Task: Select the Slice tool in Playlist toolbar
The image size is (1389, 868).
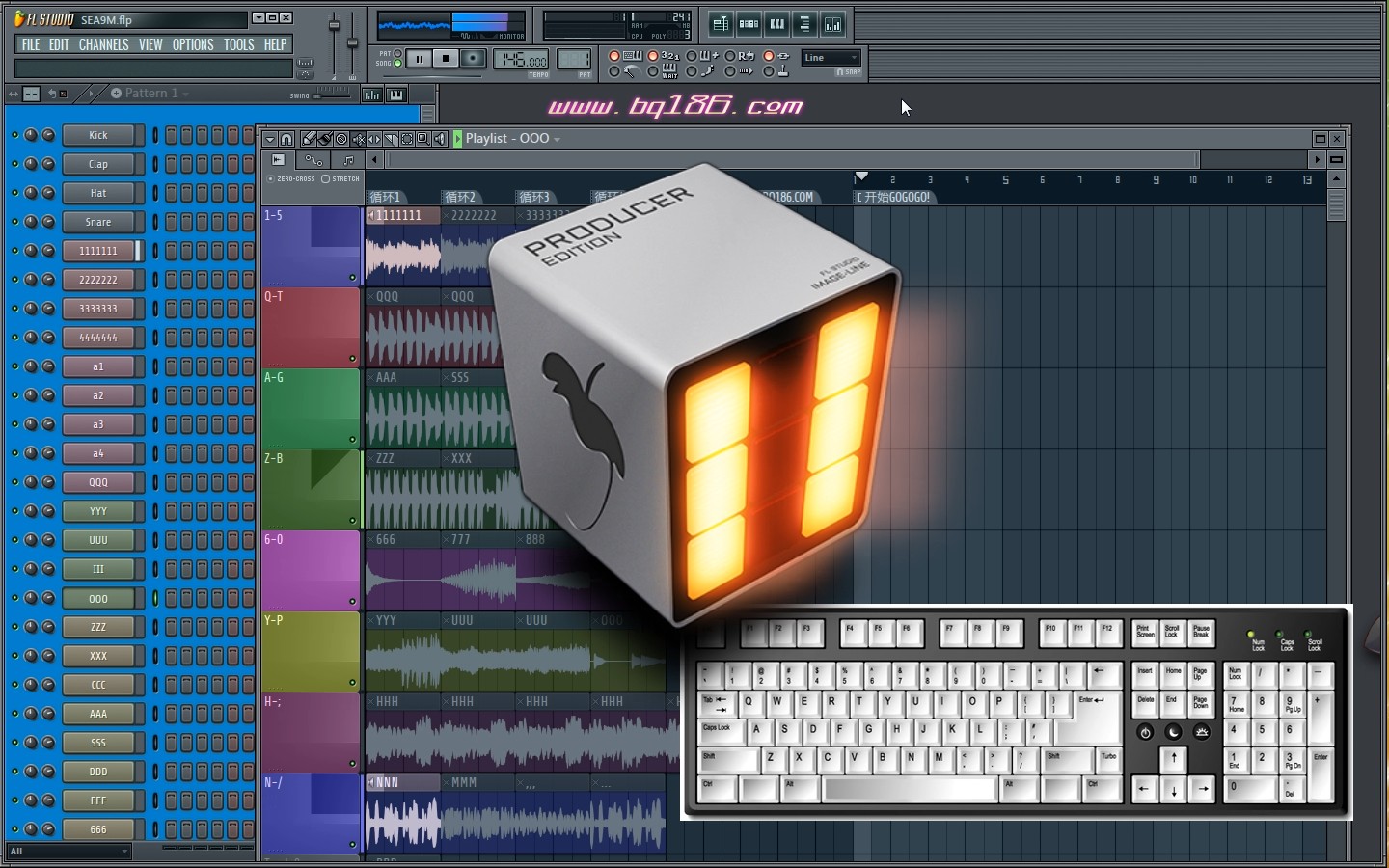Action: [x=391, y=139]
